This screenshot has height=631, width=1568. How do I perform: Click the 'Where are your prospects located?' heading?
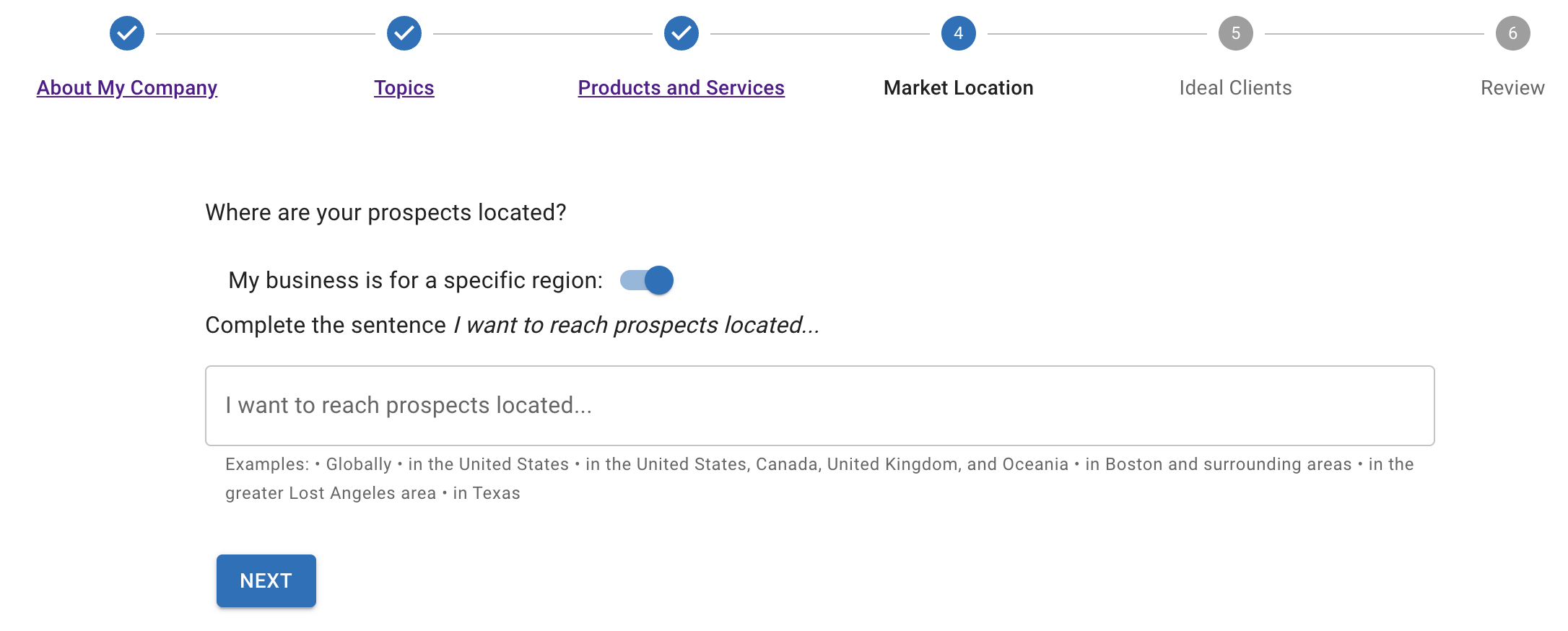386,213
